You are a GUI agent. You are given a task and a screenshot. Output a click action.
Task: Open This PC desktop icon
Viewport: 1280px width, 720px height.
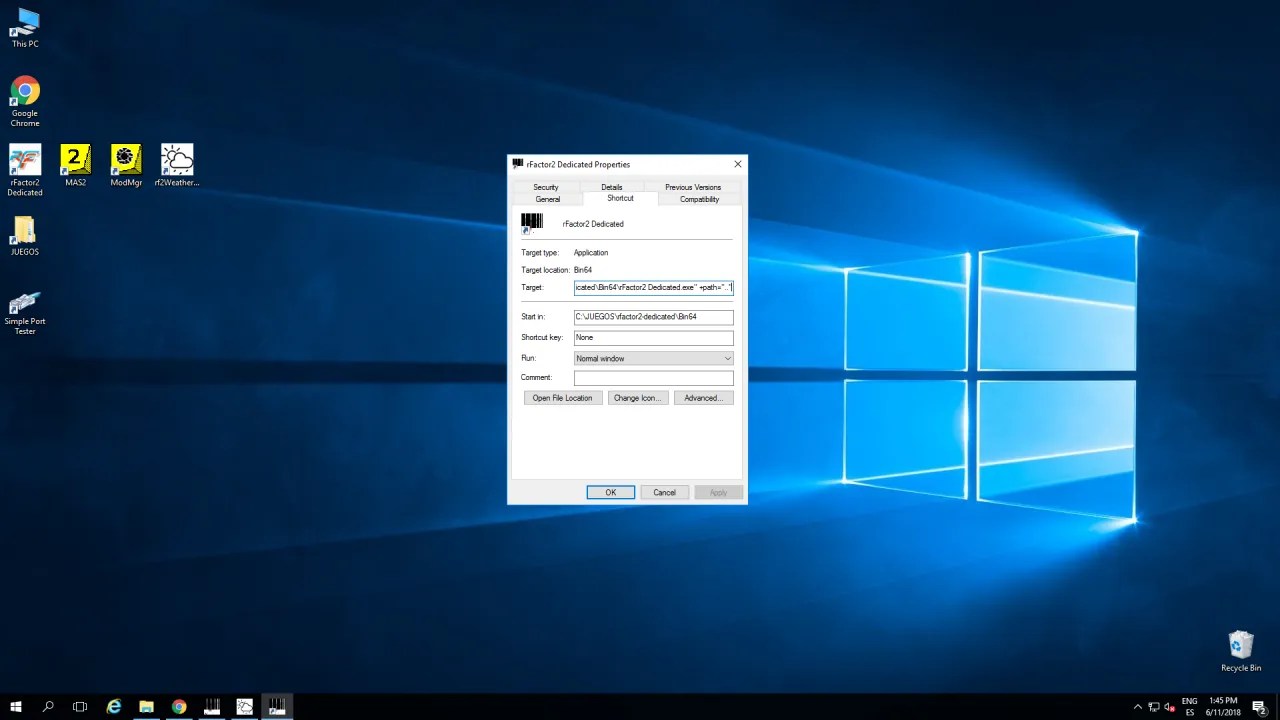click(25, 28)
